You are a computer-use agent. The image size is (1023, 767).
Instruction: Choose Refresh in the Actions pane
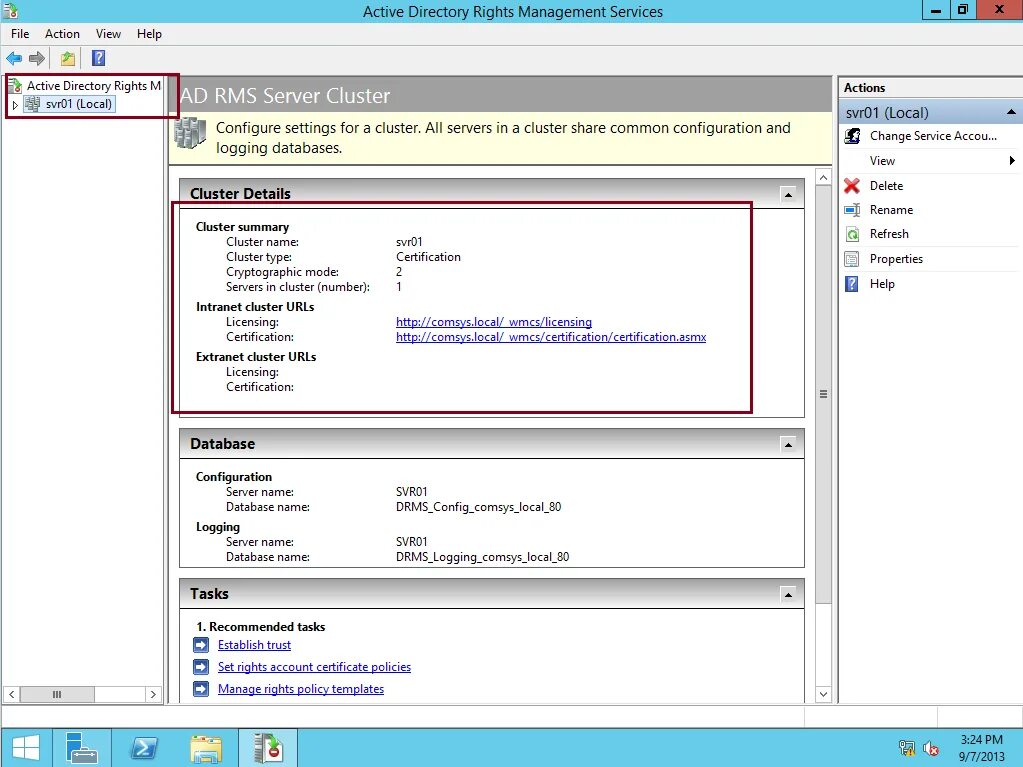[x=889, y=234]
